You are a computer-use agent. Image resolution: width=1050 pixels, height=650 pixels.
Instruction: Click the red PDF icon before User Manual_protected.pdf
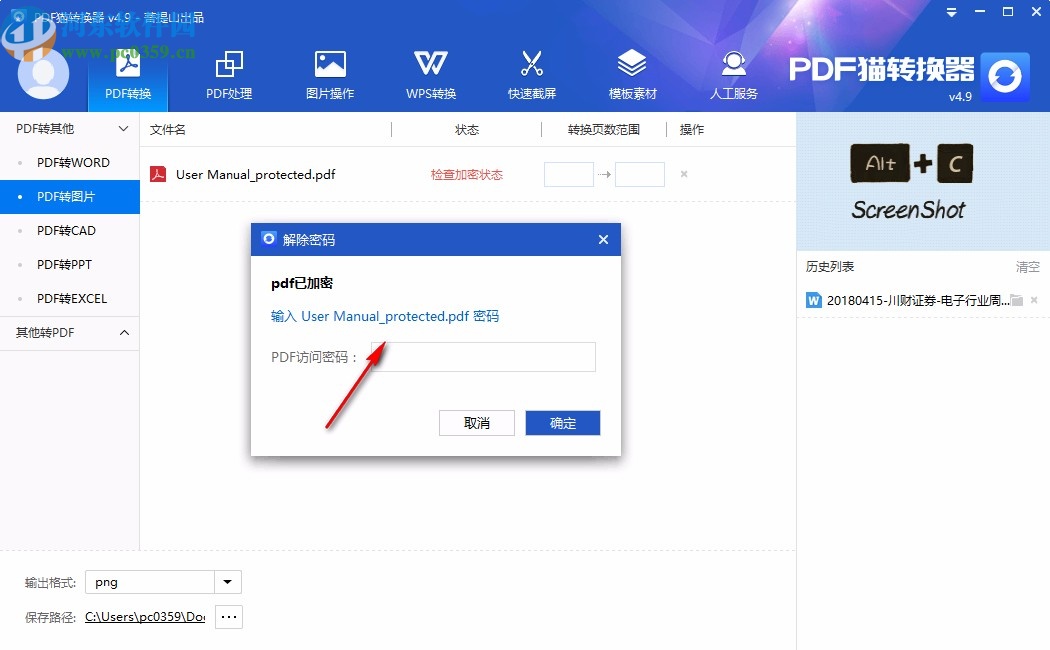(x=160, y=173)
